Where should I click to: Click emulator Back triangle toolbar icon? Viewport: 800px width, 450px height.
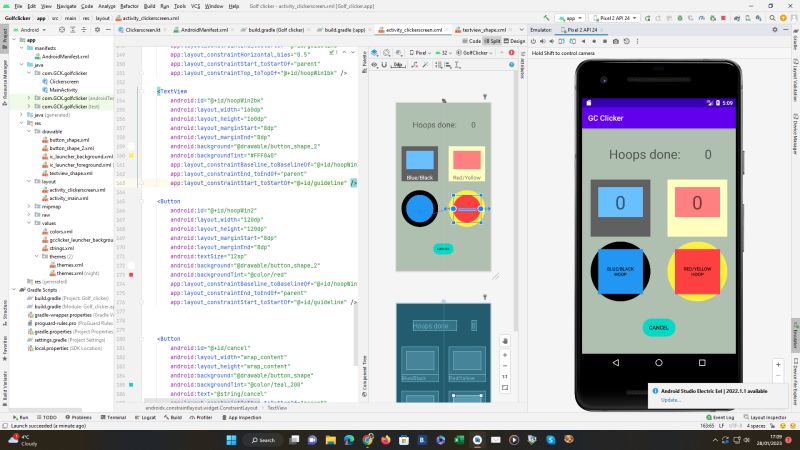(x=583, y=41)
